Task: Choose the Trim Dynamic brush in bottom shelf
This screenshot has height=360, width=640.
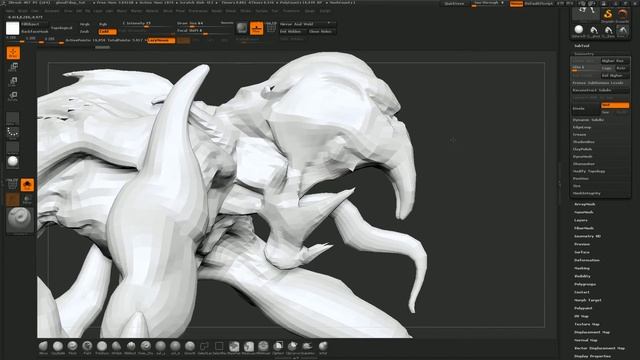Action: coord(102,348)
